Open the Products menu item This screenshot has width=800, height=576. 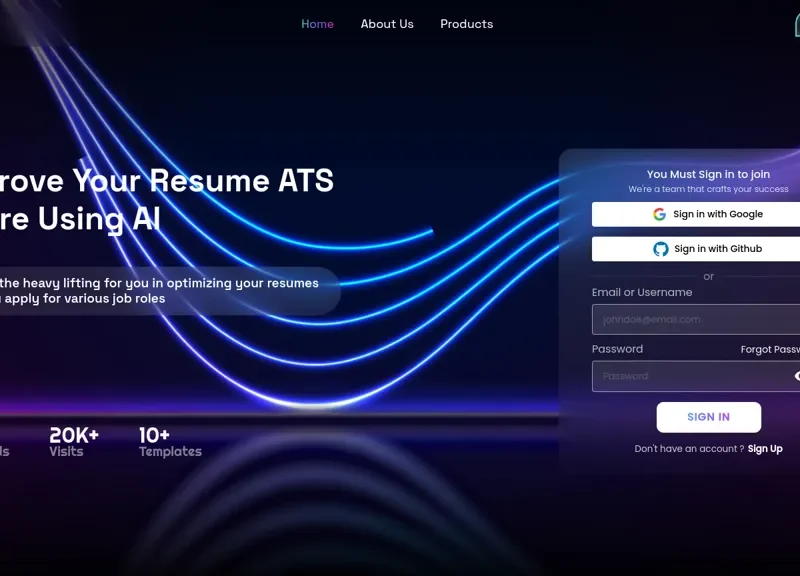pos(466,24)
